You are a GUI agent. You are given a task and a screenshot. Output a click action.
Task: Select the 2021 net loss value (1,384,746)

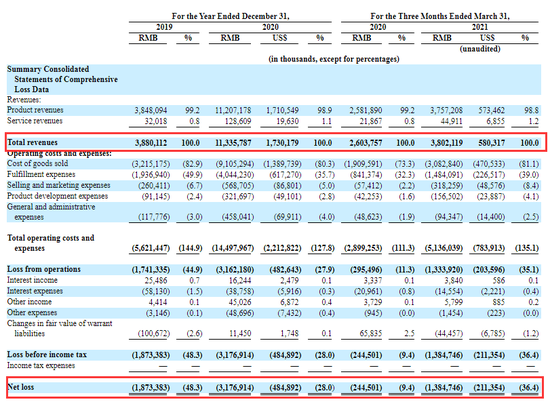pyautogui.click(x=444, y=388)
